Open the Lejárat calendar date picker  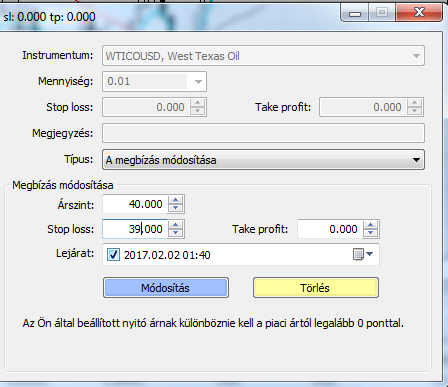[363, 254]
